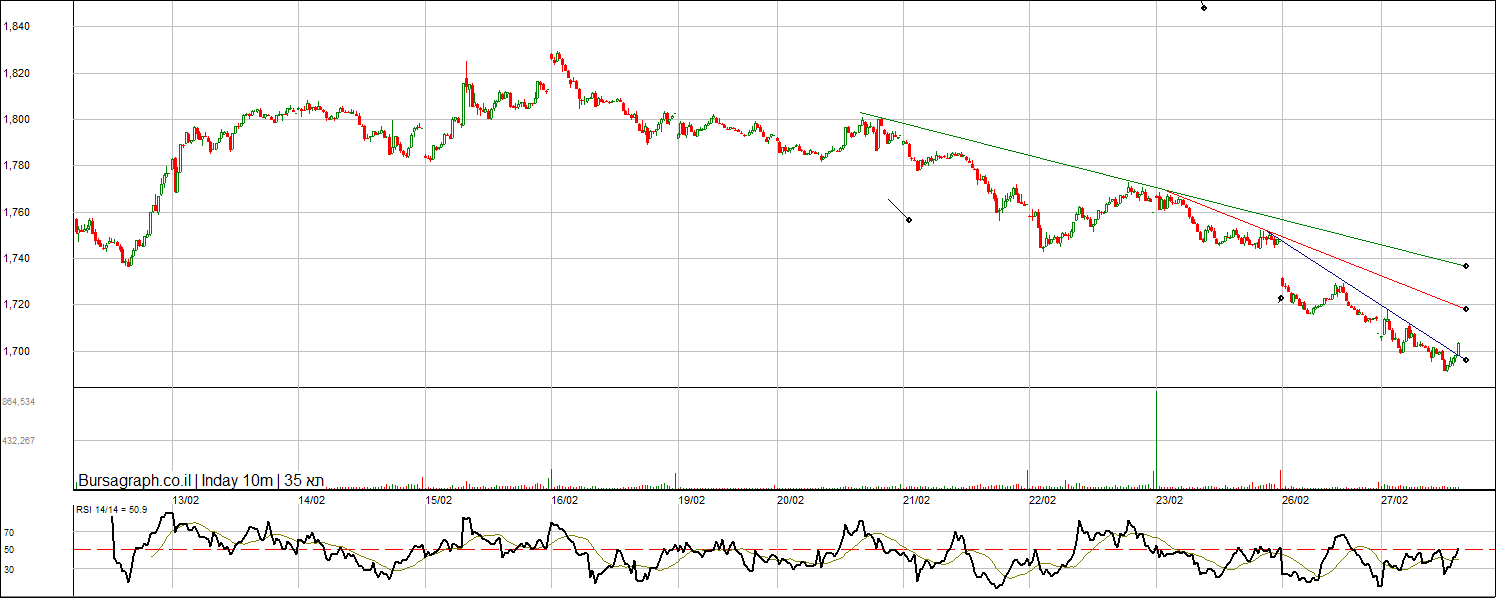Click the 432,267 volume axis label

click(x=19, y=440)
